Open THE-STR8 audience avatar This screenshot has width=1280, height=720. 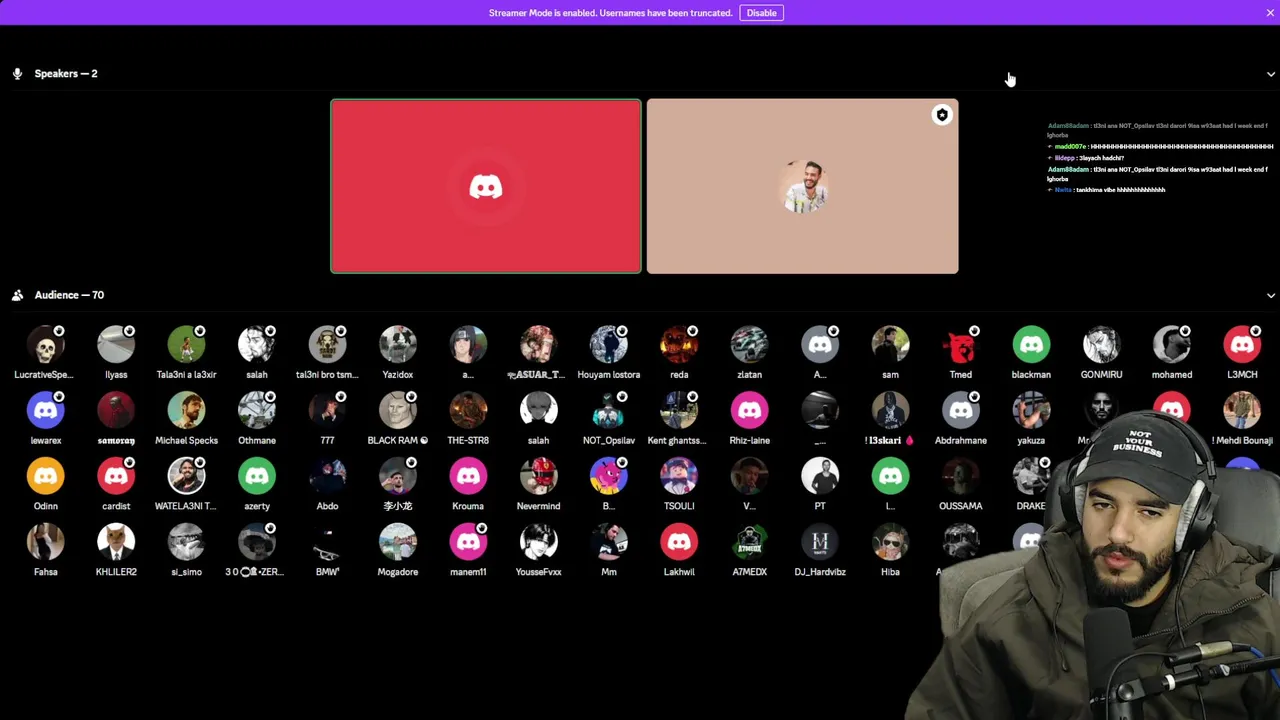click(x=468, y=411)
